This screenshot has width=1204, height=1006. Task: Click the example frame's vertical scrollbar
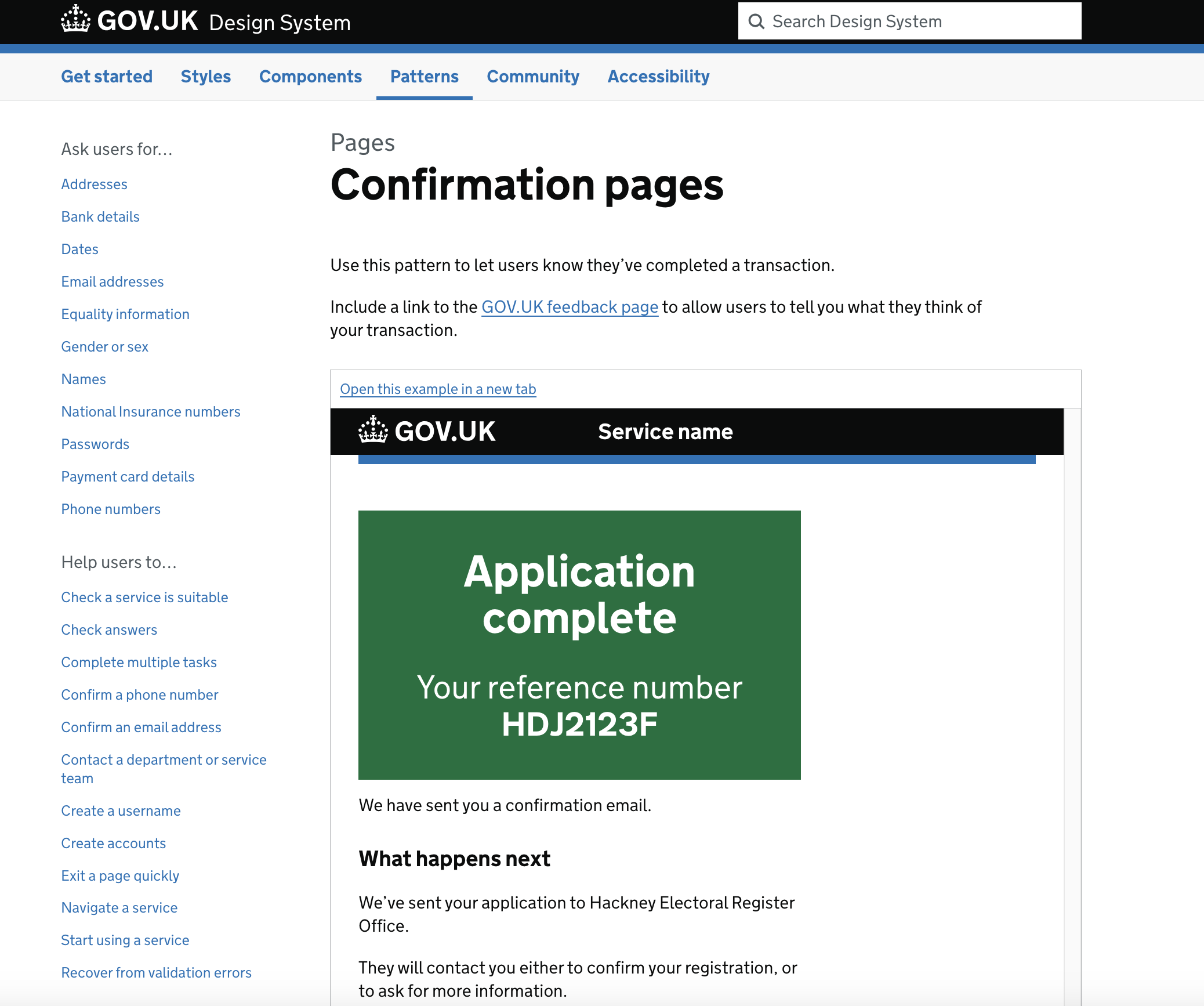1072,696
